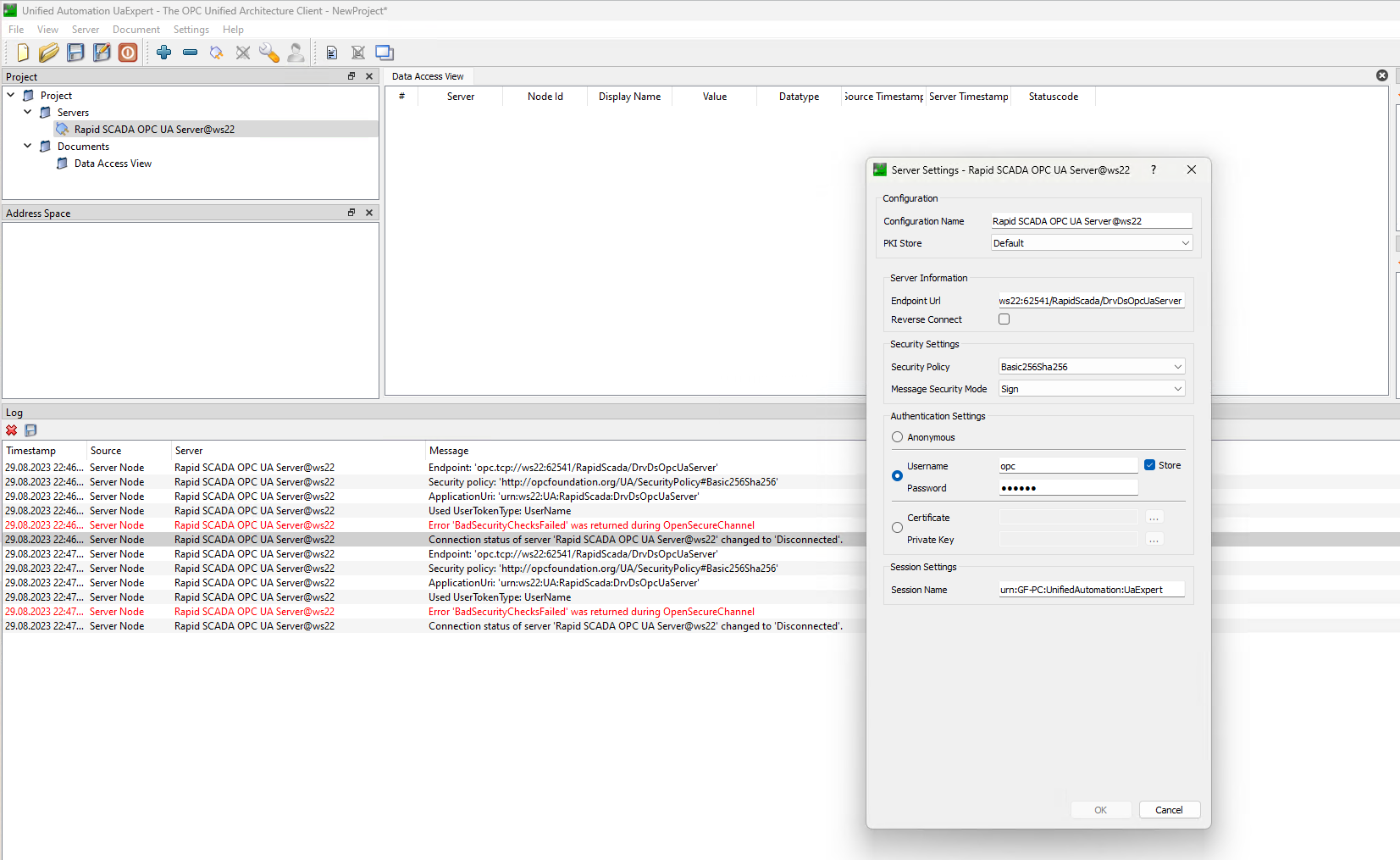
Task: Uncheck the Store credentials checkbox
Action: point(1149,465)
